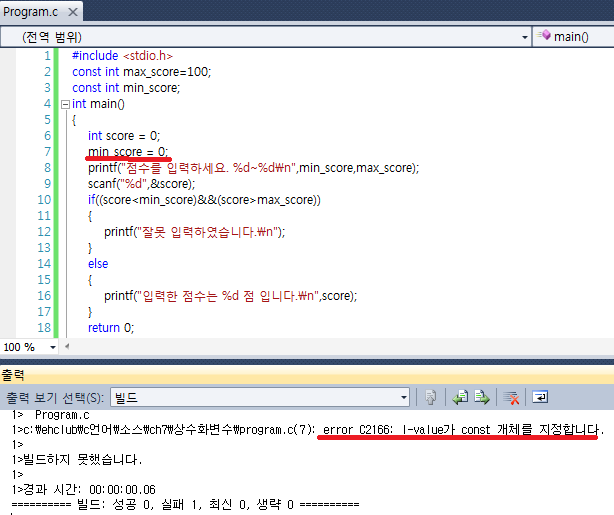Click the horizontal scrollbar left arrow
The width and height of the screenshot is (614, 515).
click(67, 347)
